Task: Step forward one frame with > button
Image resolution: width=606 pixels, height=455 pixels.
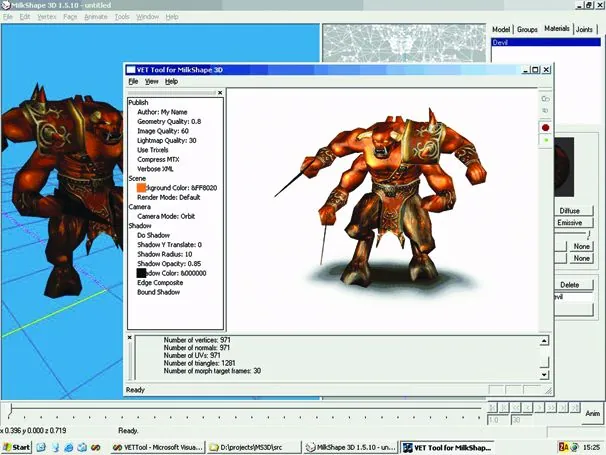Action: [540, 407]
